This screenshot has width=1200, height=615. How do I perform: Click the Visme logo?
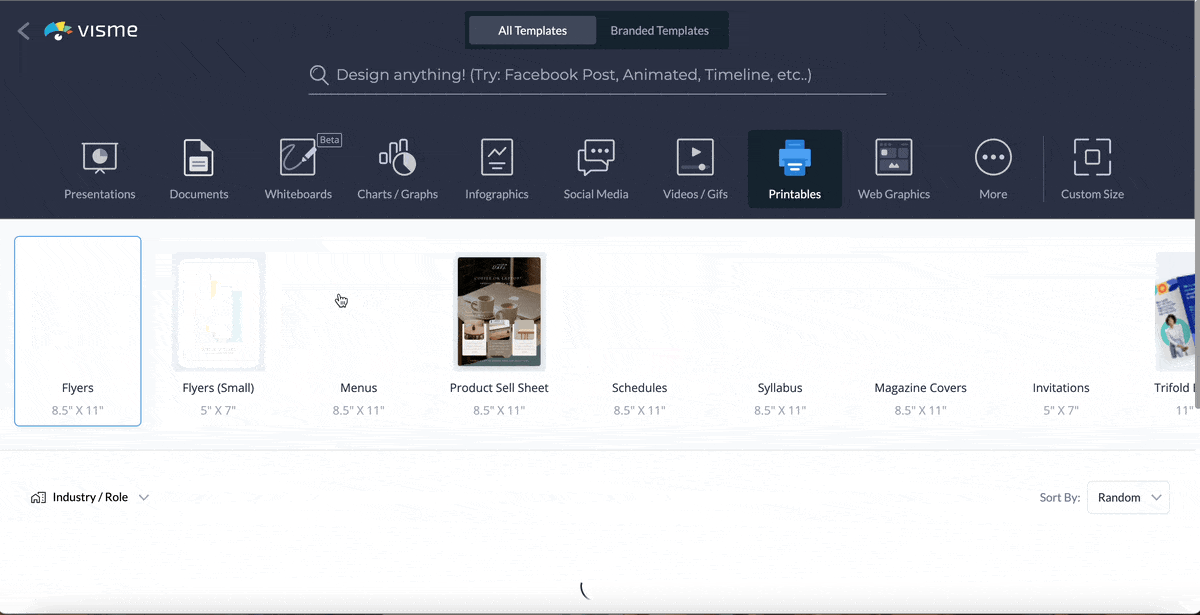[91, 31]
